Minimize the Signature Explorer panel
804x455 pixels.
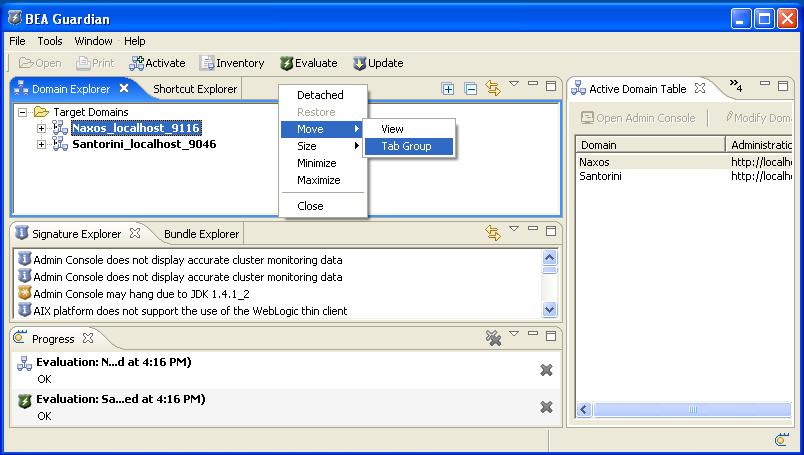coord(533,228)
